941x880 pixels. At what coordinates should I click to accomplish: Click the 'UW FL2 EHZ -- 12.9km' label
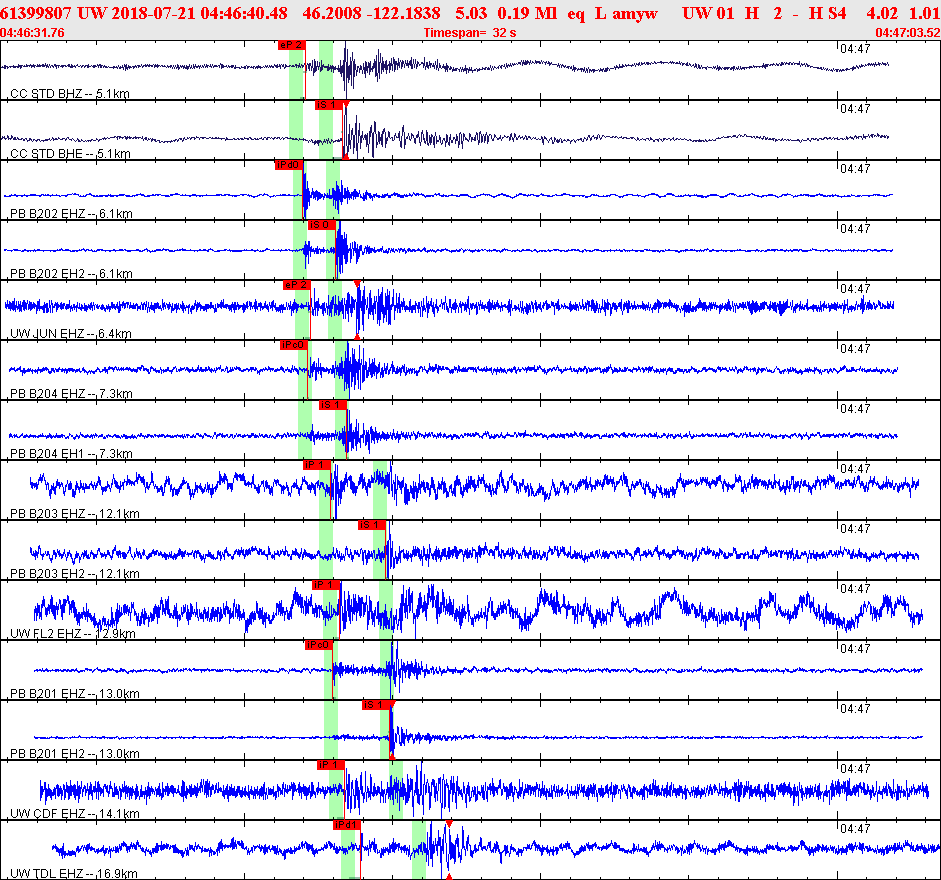click(x=73, y=634)
